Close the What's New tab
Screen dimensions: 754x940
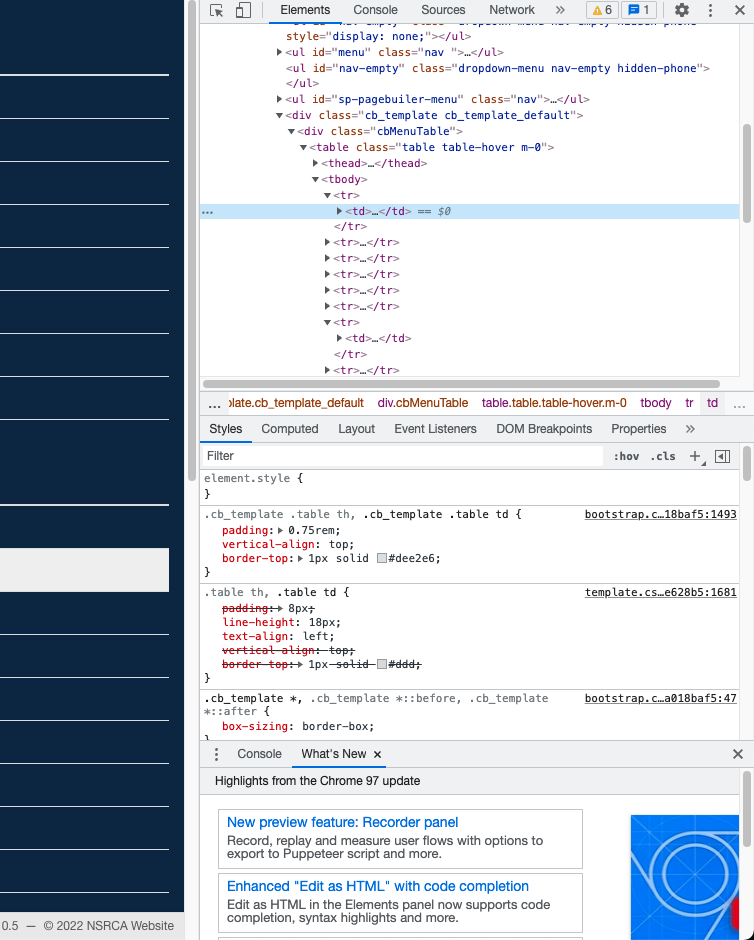click(378, 755)
